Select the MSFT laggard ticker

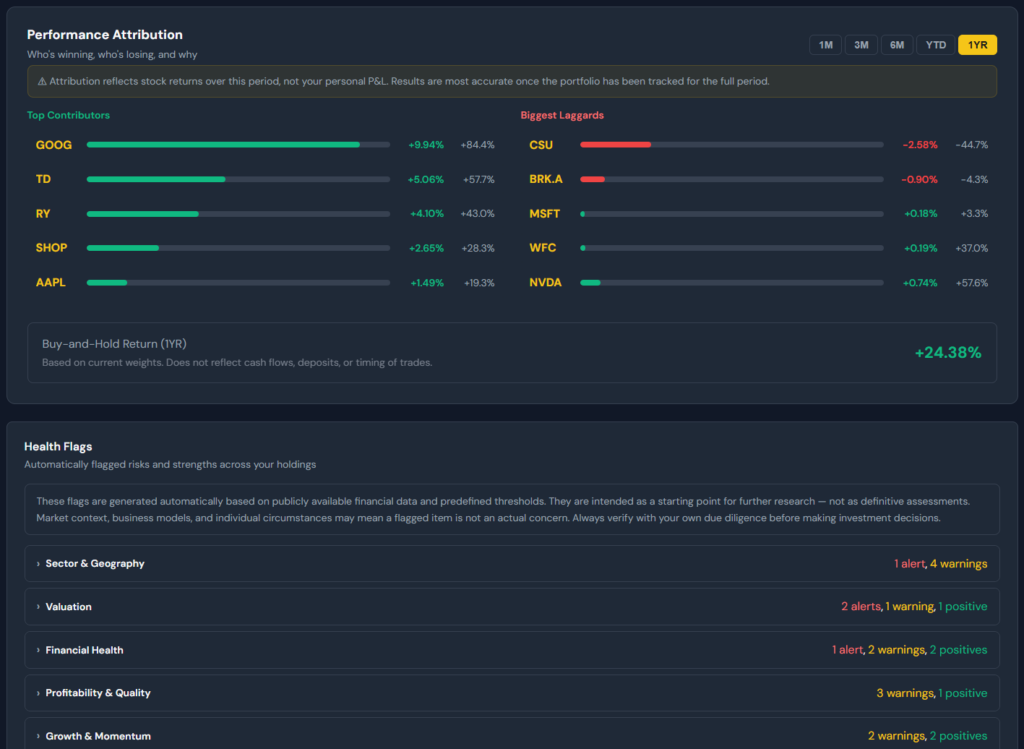pos(541,213)
